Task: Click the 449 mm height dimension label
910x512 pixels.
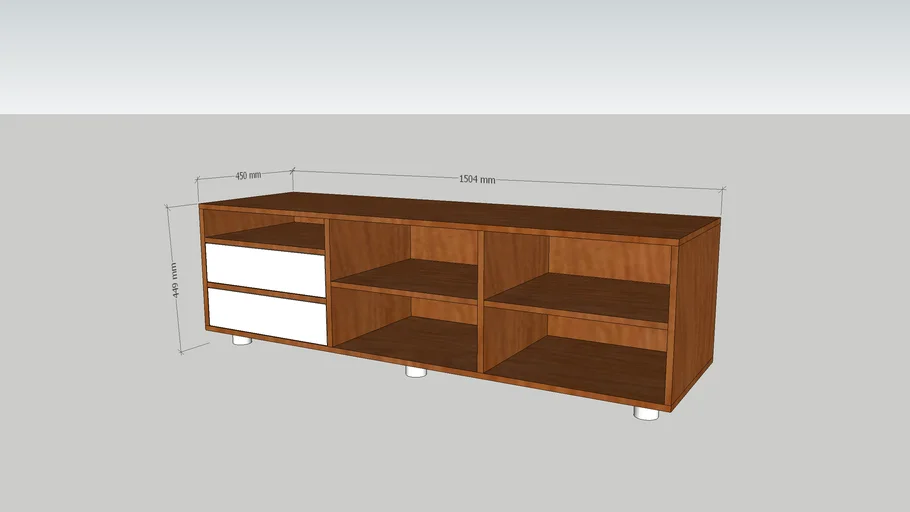Action: [x=175, y=281]
